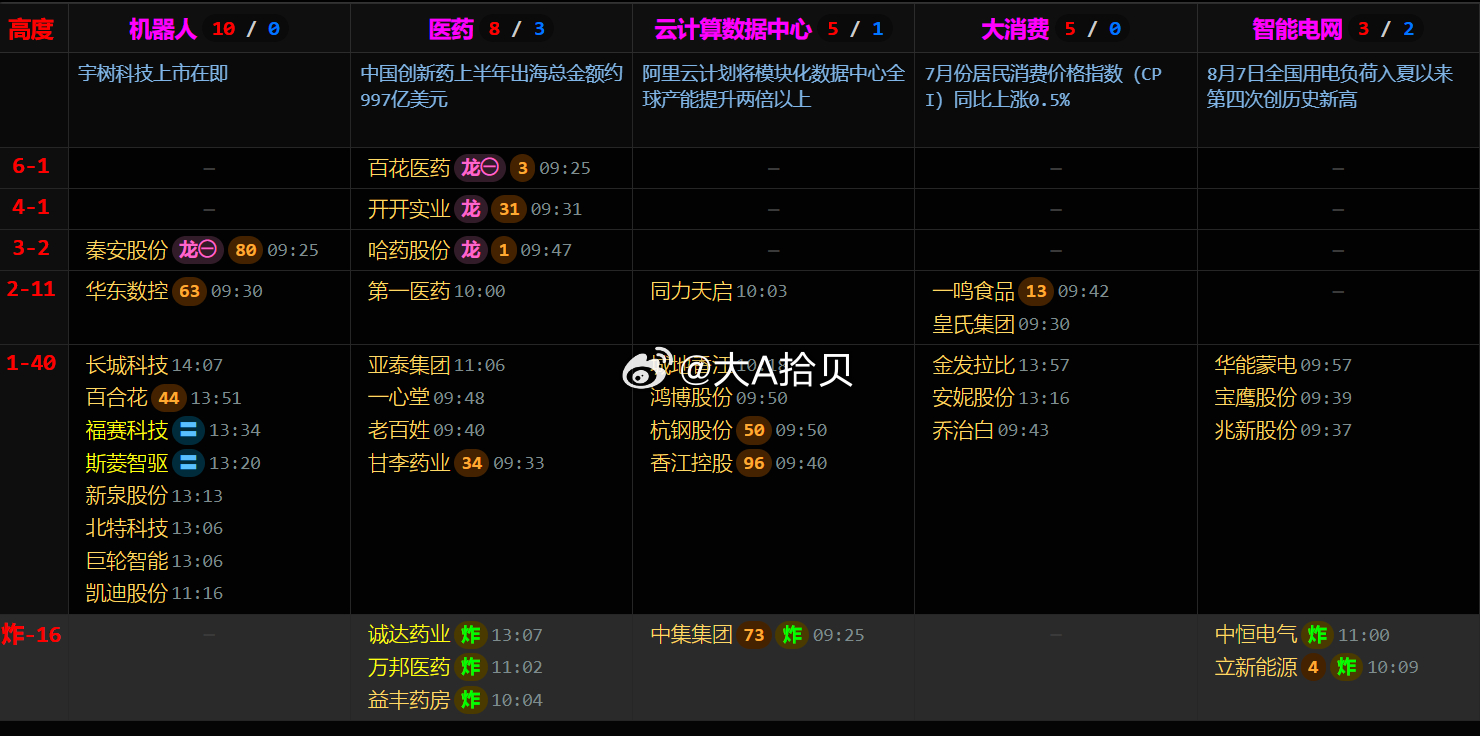Click the 1-40 height row label
This screenshot has height=736, width=1480.
coord(30,363)
